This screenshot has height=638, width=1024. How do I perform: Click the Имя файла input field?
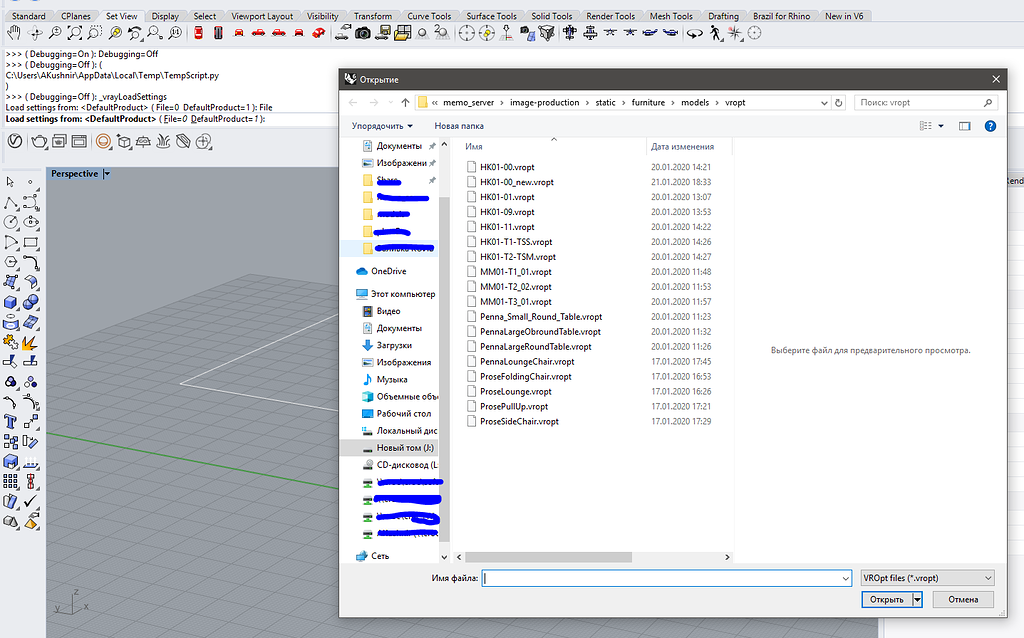click(x=665, y=578)
